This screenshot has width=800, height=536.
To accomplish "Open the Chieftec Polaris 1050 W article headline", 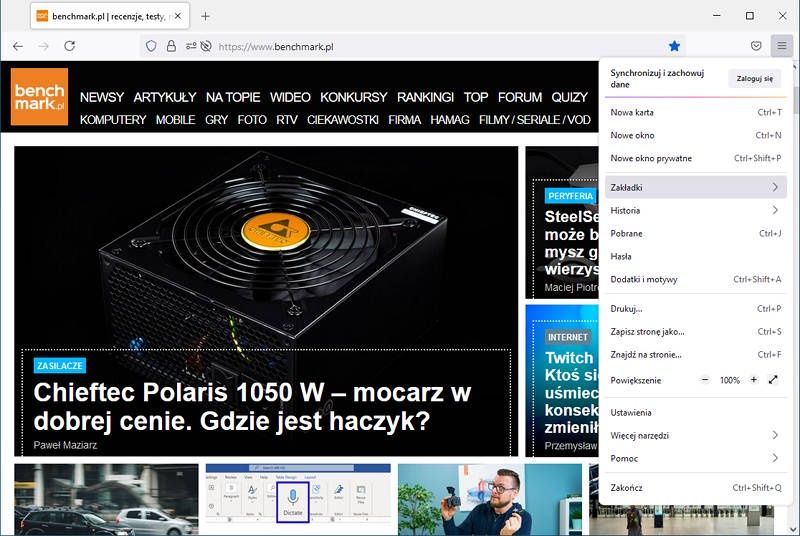I will click(252, 406).
